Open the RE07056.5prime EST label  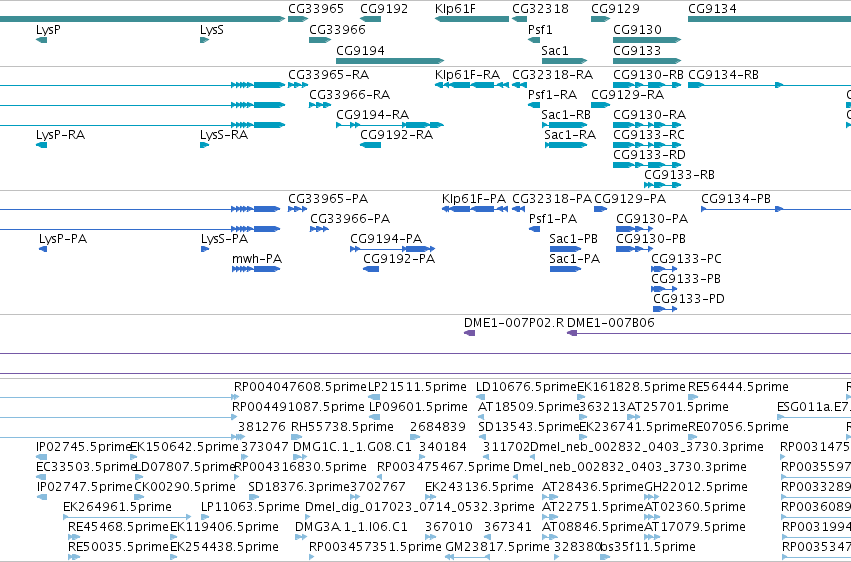pyautogui.click(x=738, y=427)
